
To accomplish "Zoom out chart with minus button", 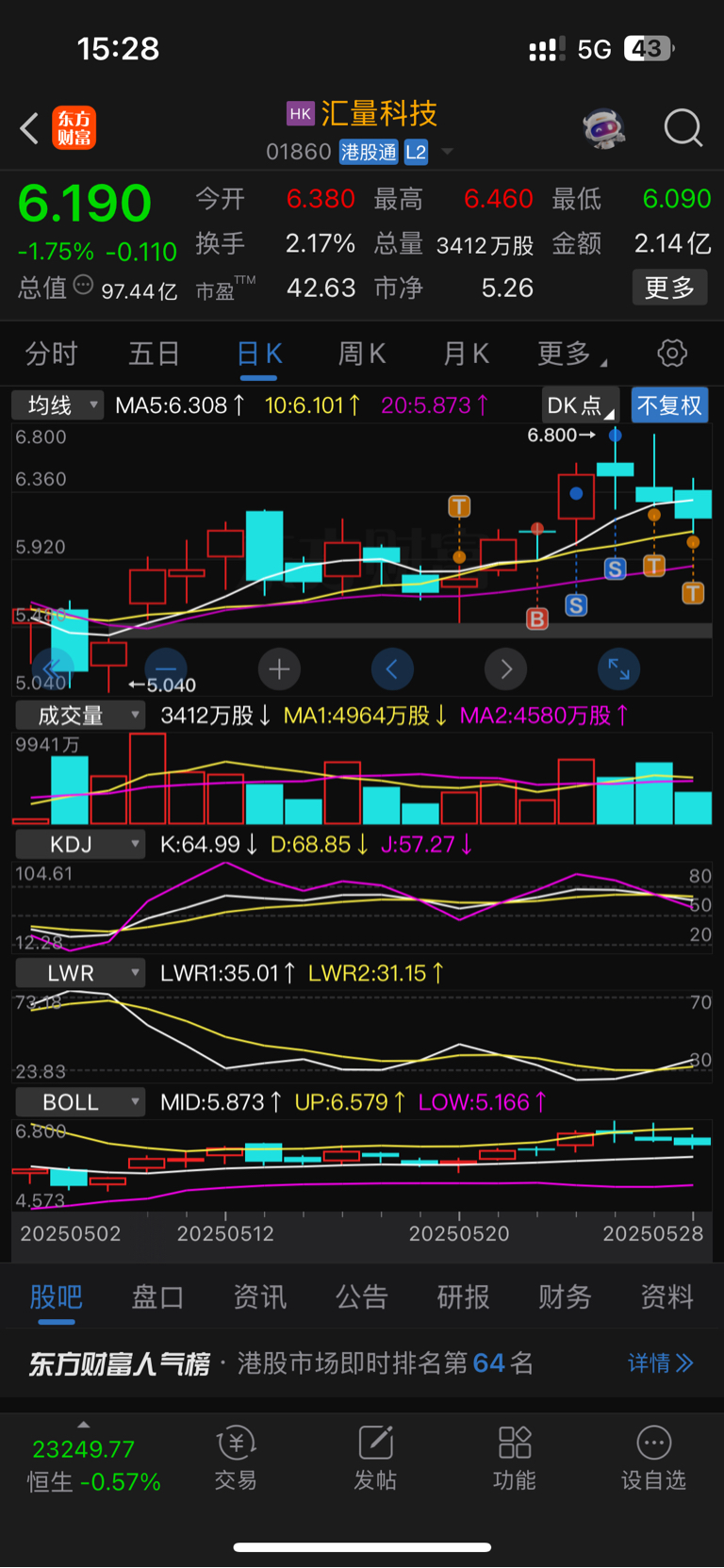I will click(166, 669).
